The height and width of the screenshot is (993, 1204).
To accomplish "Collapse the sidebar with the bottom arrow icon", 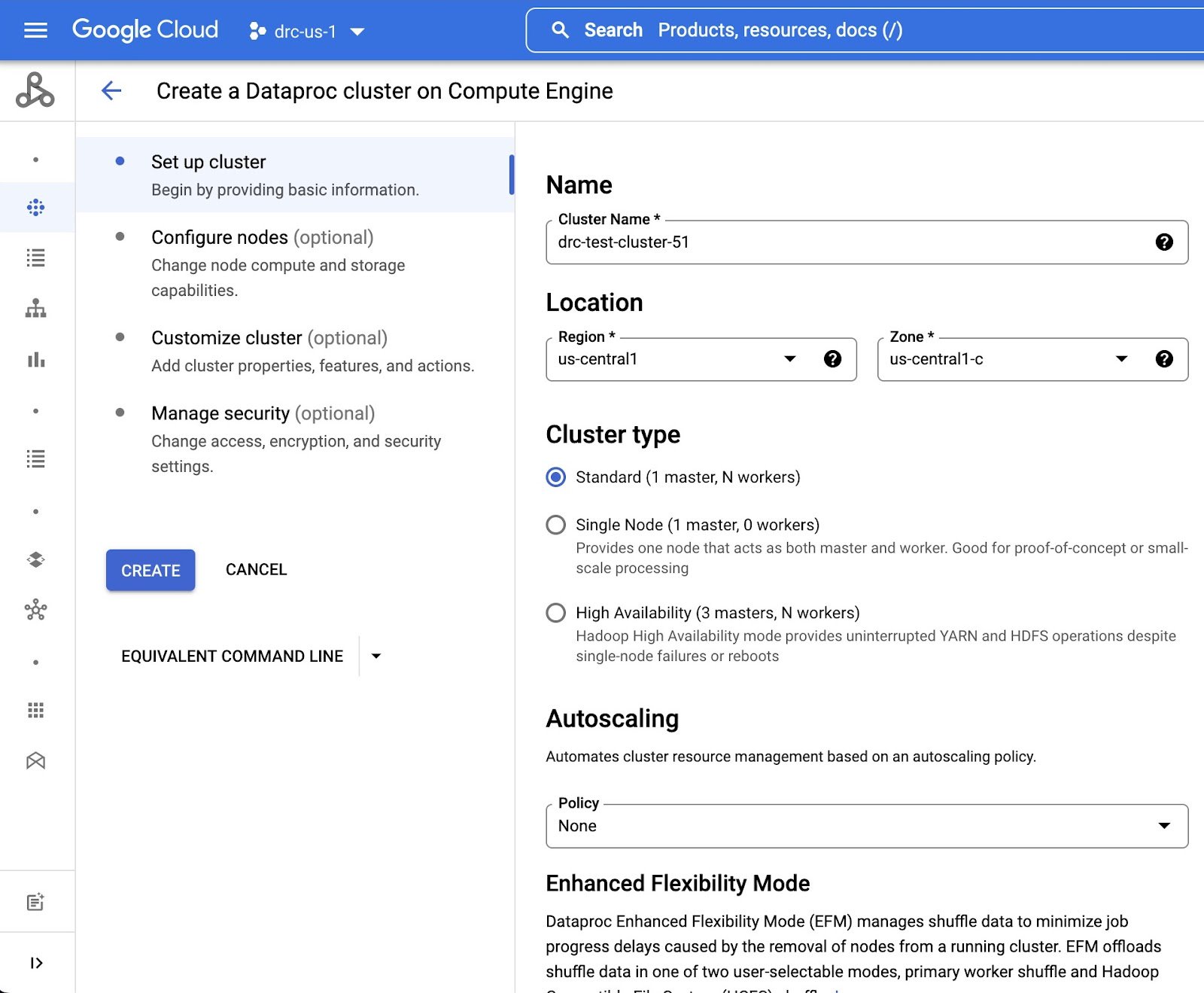I will pos(35,961).
